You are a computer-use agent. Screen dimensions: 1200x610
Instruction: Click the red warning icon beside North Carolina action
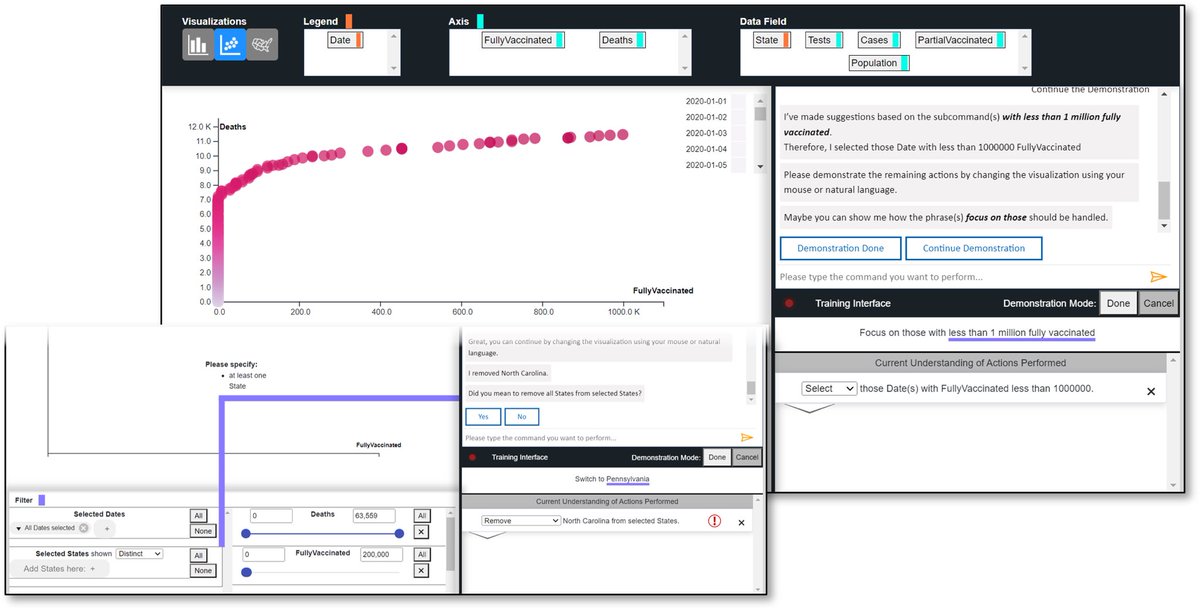click(x=714, y=521)
